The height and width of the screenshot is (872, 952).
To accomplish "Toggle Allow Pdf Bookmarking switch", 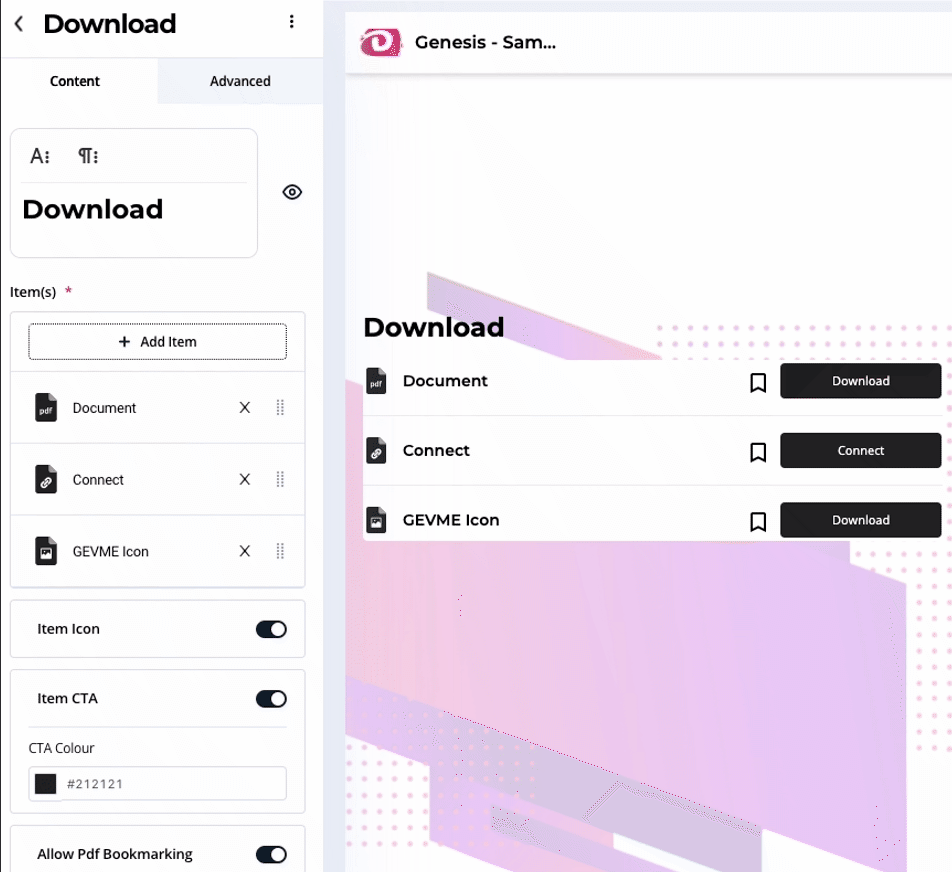I will tap(271, 854).
